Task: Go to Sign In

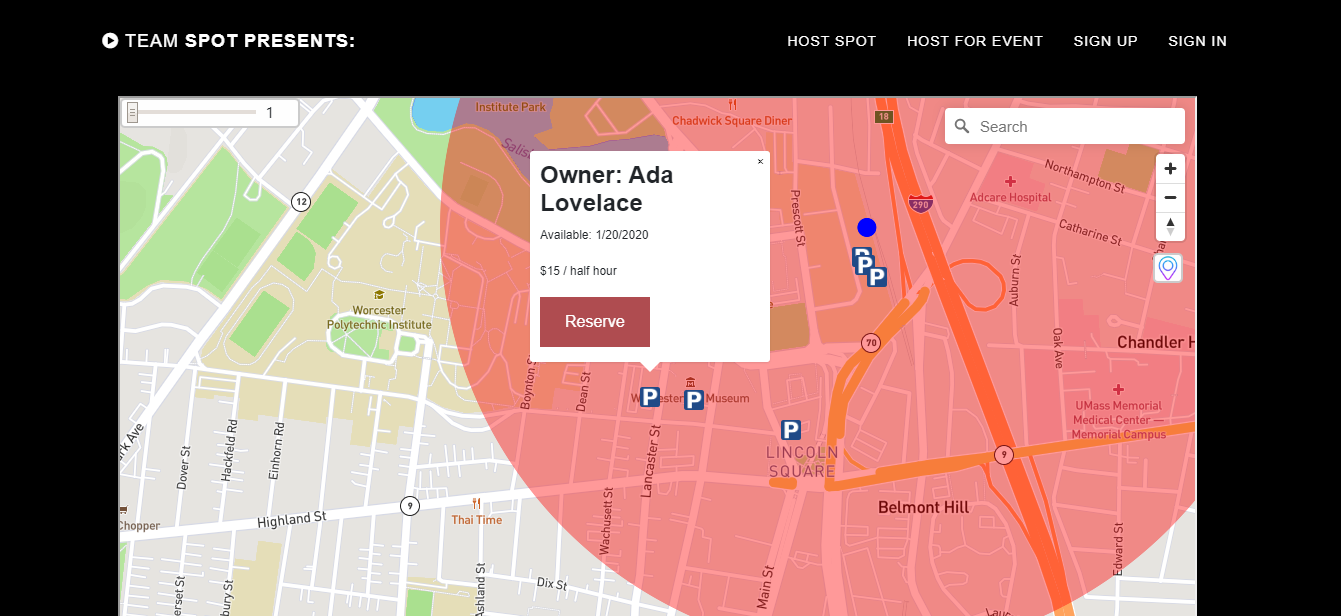Action: pyautogui.click(x=1197, y=41)
